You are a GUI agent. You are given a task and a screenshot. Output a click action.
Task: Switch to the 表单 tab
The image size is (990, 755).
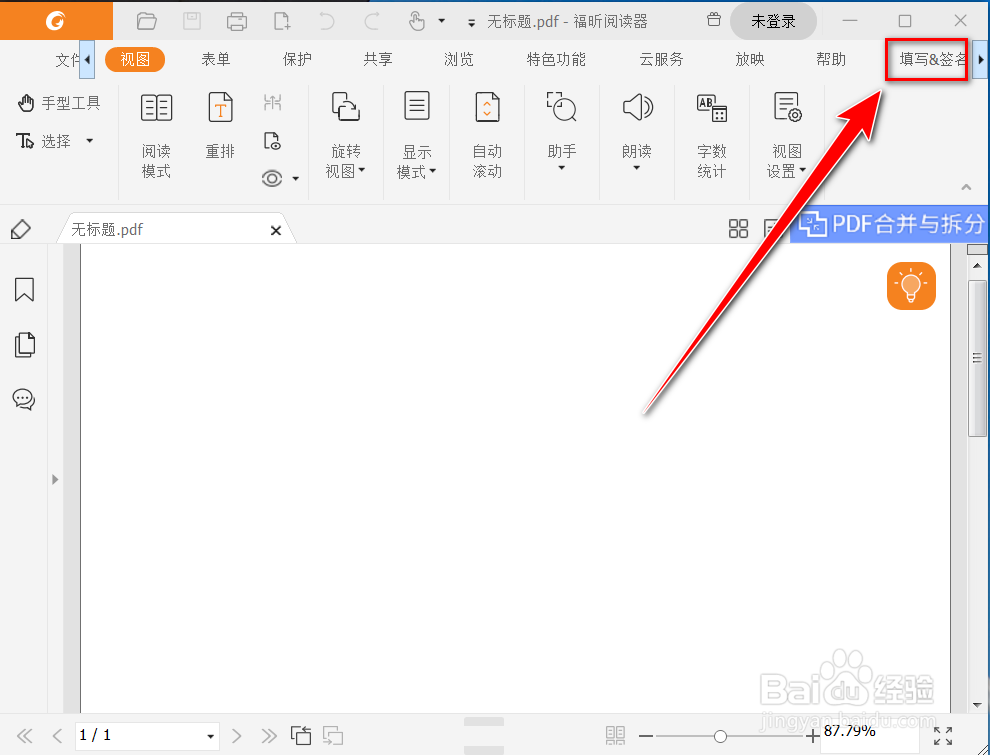(216, 59)
